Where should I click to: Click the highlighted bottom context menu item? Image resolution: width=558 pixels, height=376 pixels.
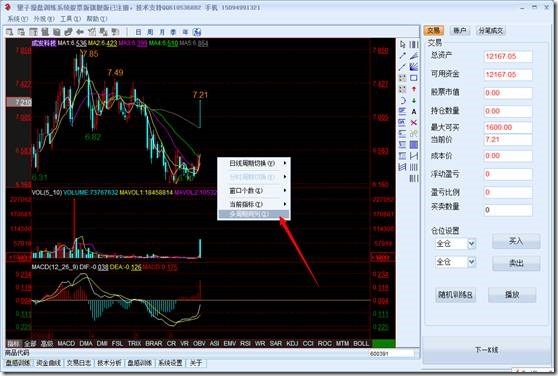pyautogui.click(x=254, y=214)
